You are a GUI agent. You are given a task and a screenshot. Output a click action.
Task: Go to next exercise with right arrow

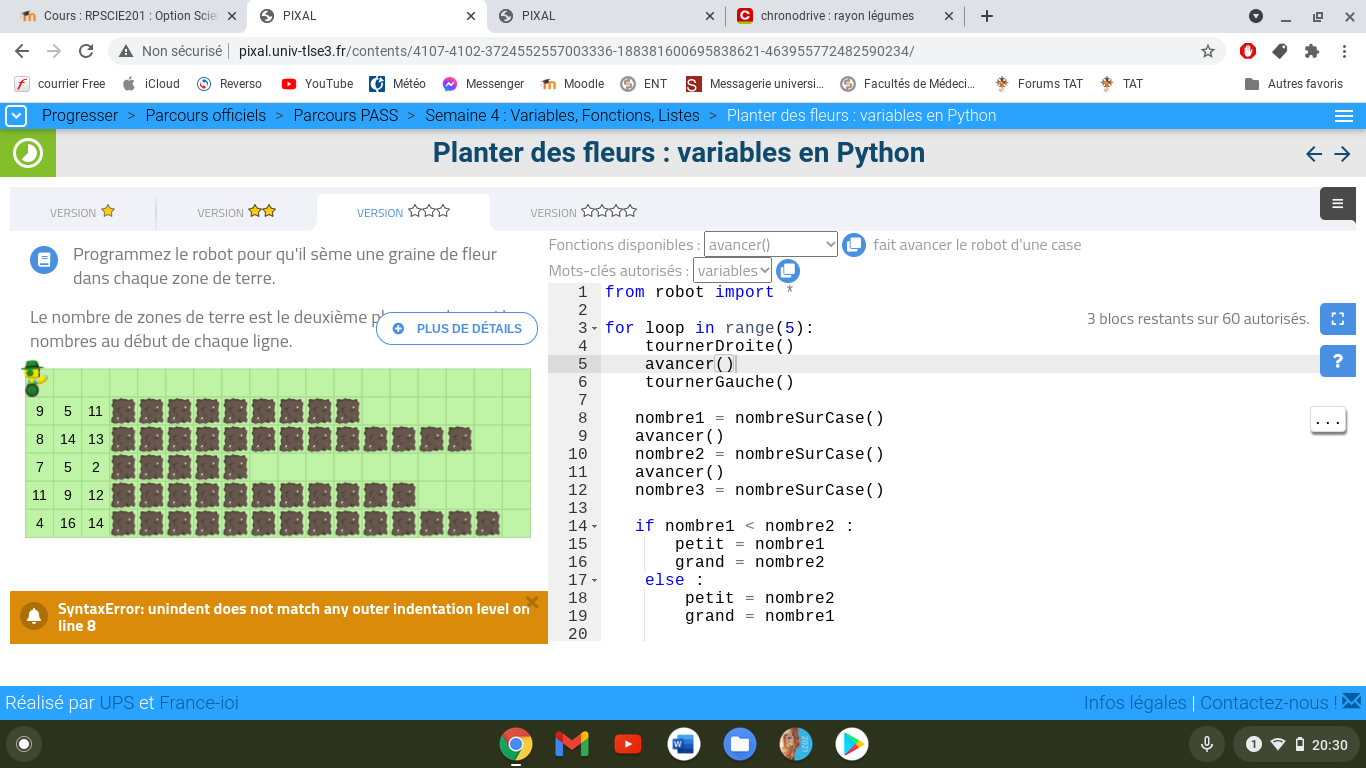click(1343, 154)
